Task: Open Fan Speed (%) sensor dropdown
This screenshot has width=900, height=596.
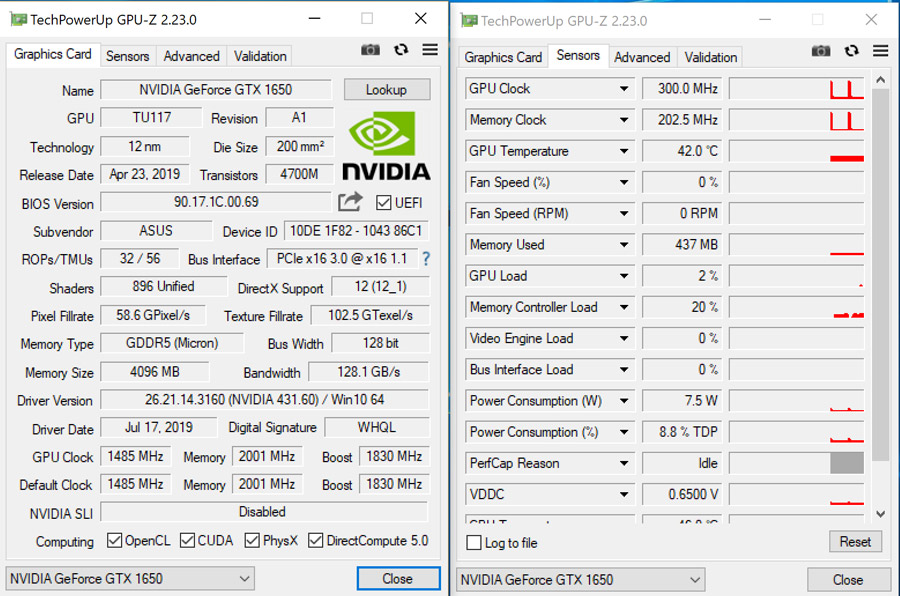Action: point(623,183)
